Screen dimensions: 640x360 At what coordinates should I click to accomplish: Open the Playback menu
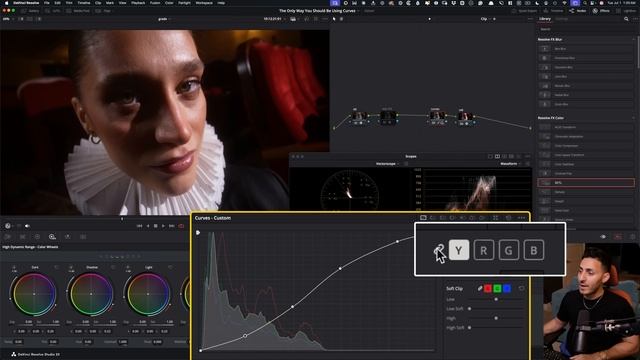[x=138, y=3]
